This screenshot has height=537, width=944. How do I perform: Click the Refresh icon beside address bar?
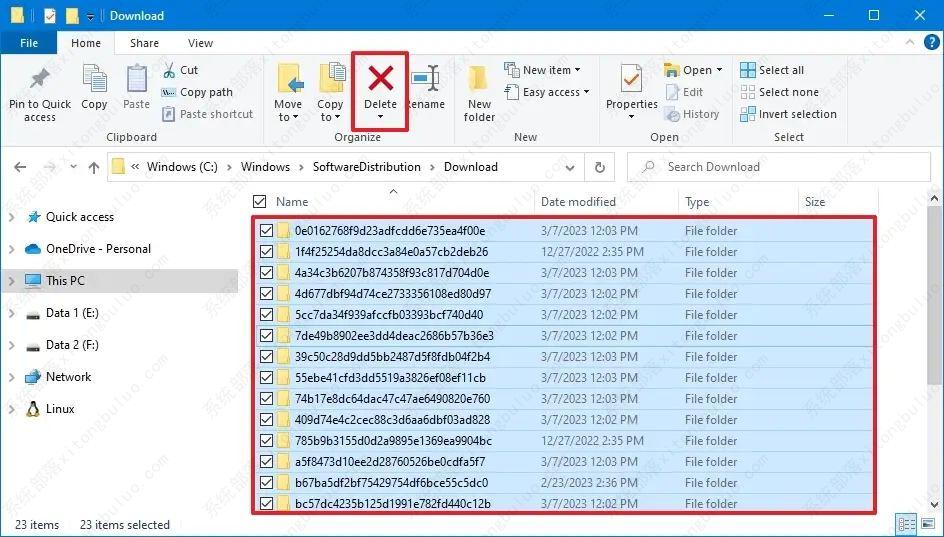600,167
